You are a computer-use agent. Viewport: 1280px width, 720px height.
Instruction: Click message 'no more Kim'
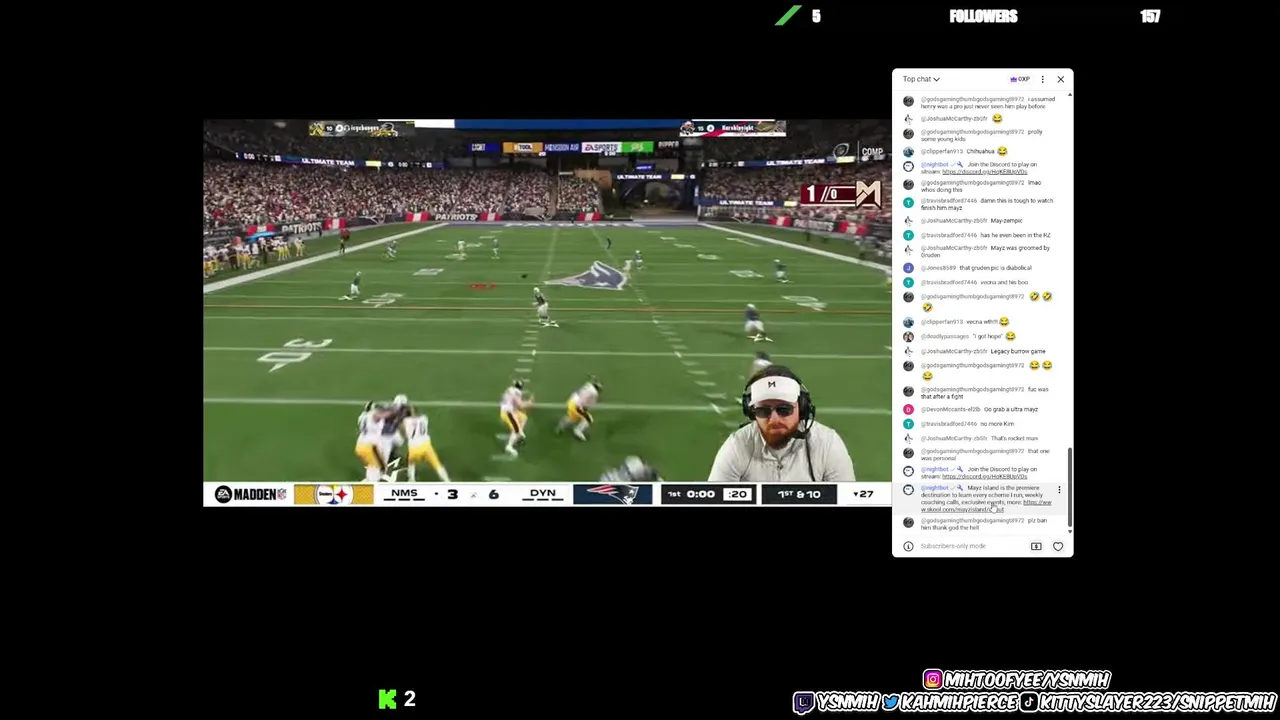click(x=997, y=424)
